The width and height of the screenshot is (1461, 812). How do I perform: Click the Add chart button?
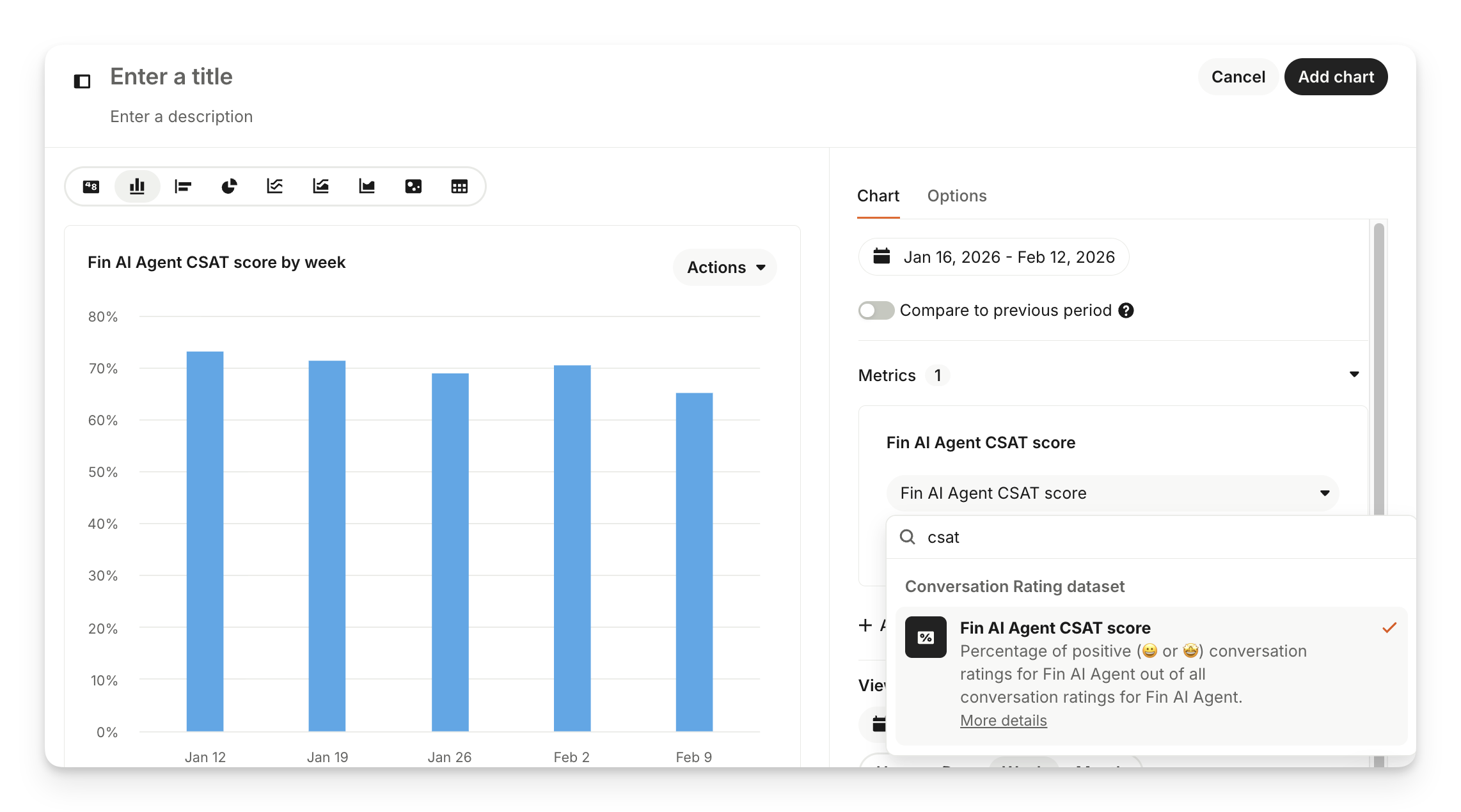[x=1336, y=77]
